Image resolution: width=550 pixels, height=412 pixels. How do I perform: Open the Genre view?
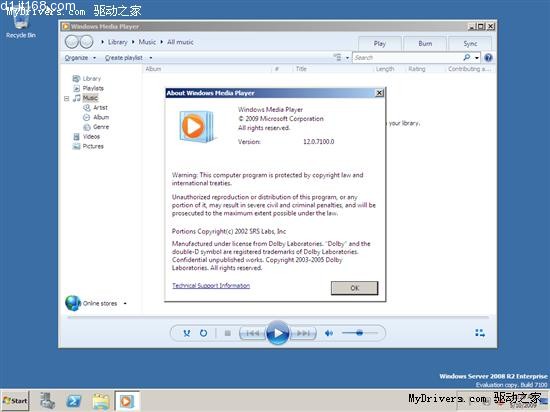point(101,127)
